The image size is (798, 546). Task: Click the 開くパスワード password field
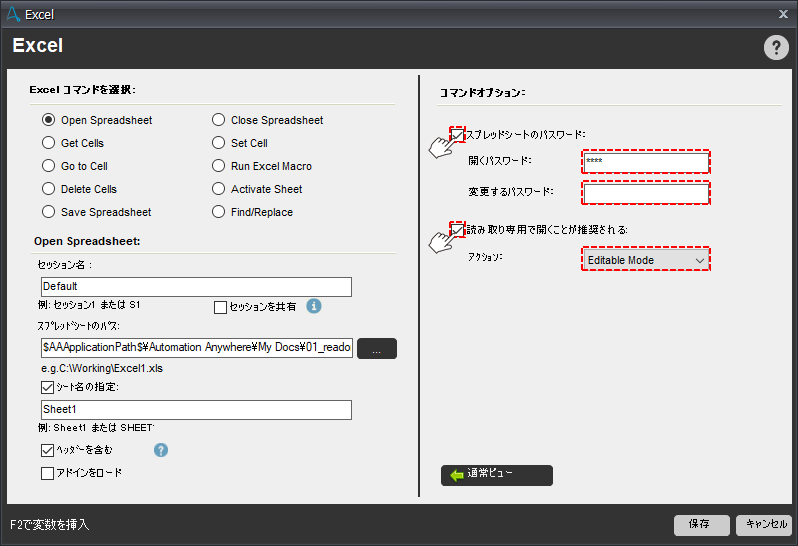646,162
